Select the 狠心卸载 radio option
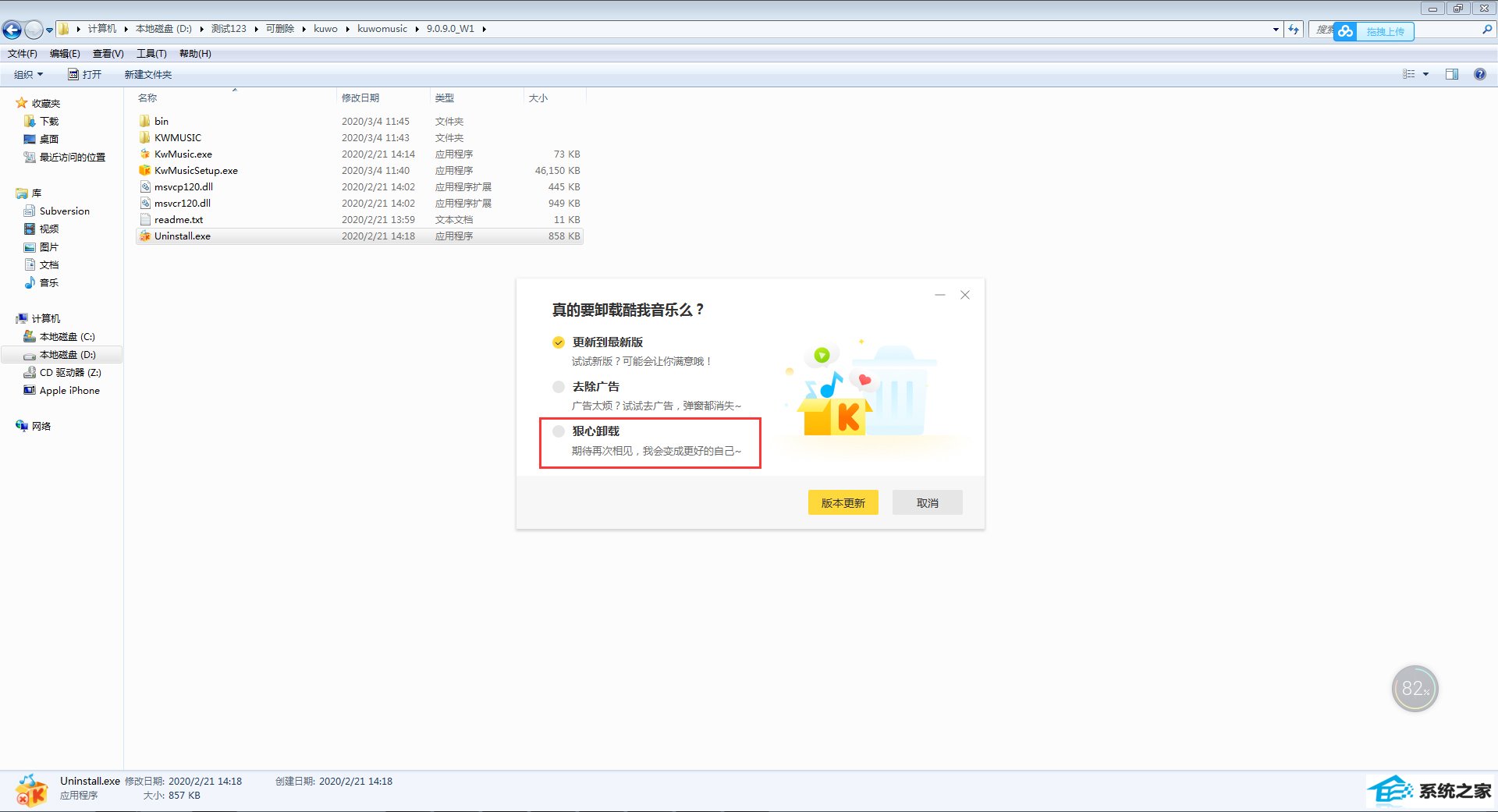The height and width of the screenshot is (812, 1498). pos(559,431)
